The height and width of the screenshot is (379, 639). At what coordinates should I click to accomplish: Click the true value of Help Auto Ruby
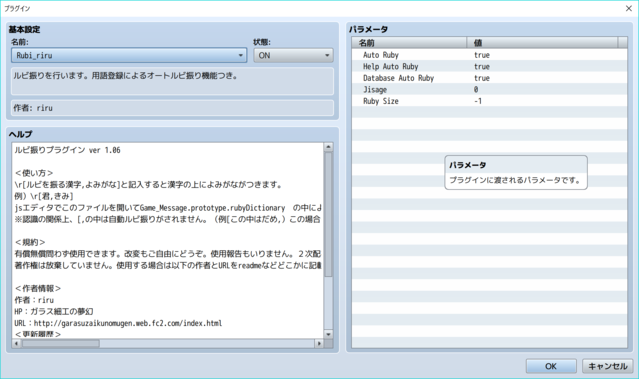coord(482,66)
